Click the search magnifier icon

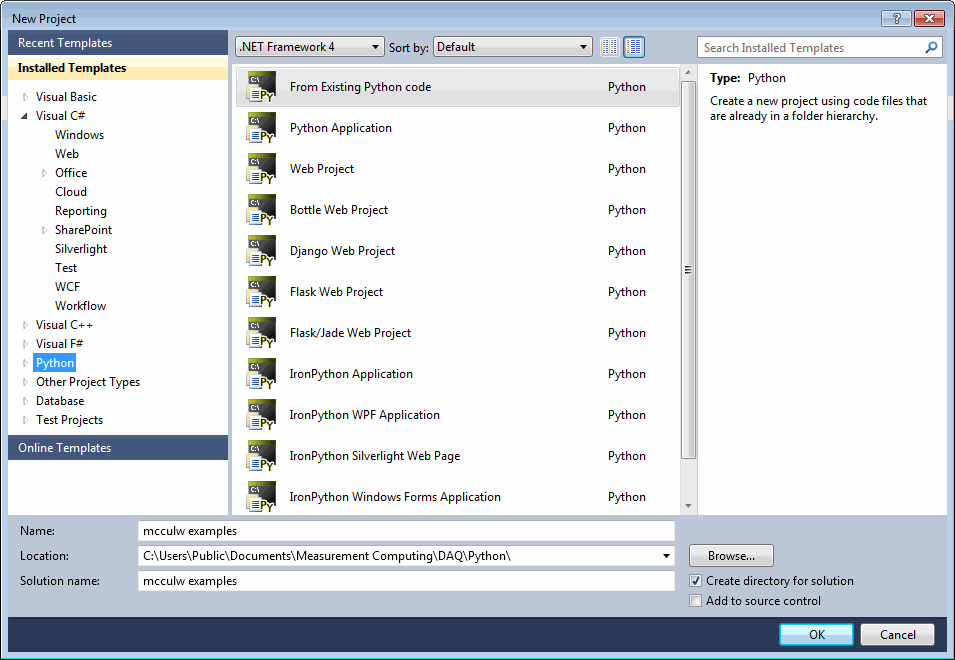point(931,47)
